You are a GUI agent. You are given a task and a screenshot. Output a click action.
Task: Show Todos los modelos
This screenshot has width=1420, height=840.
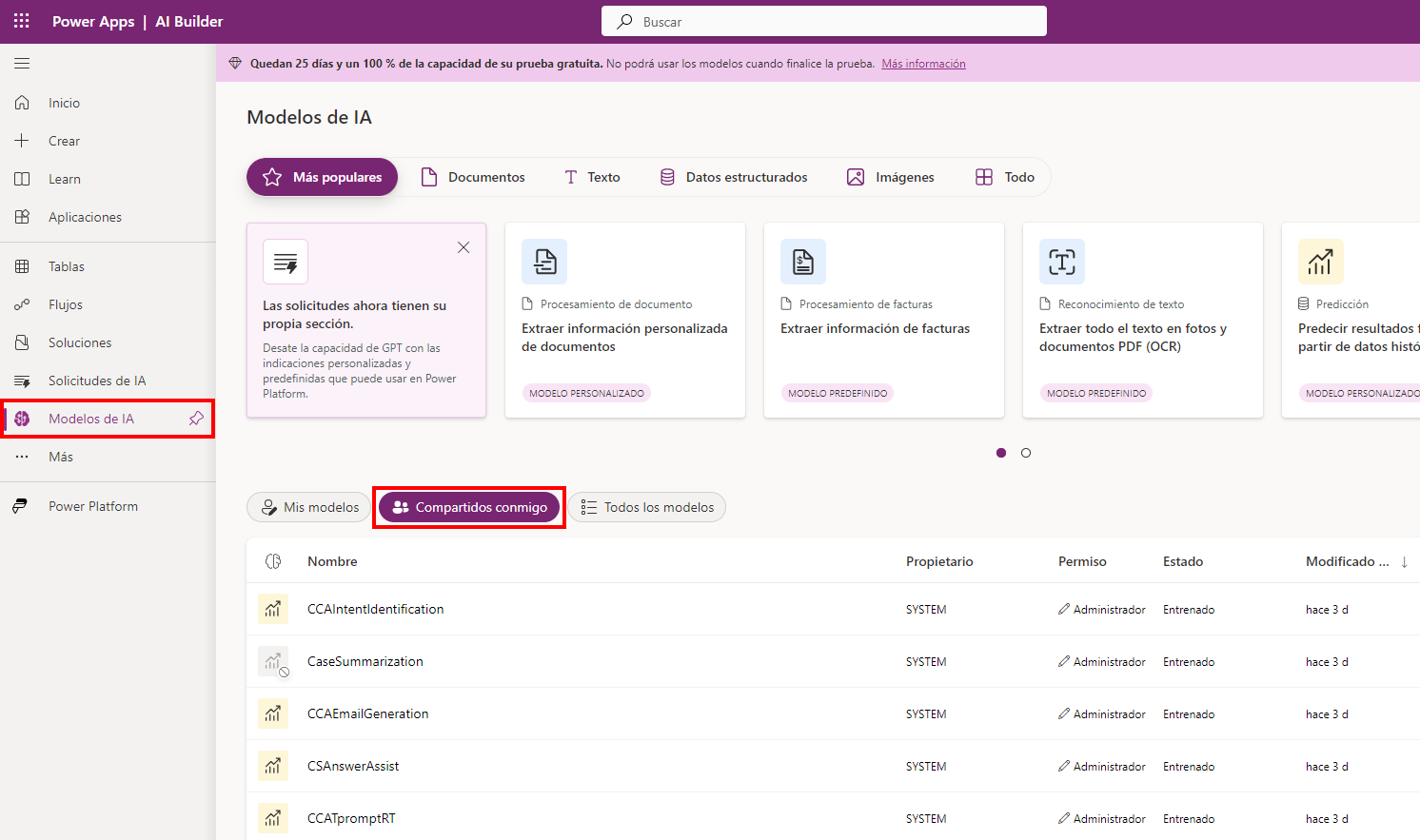(647, 507)
